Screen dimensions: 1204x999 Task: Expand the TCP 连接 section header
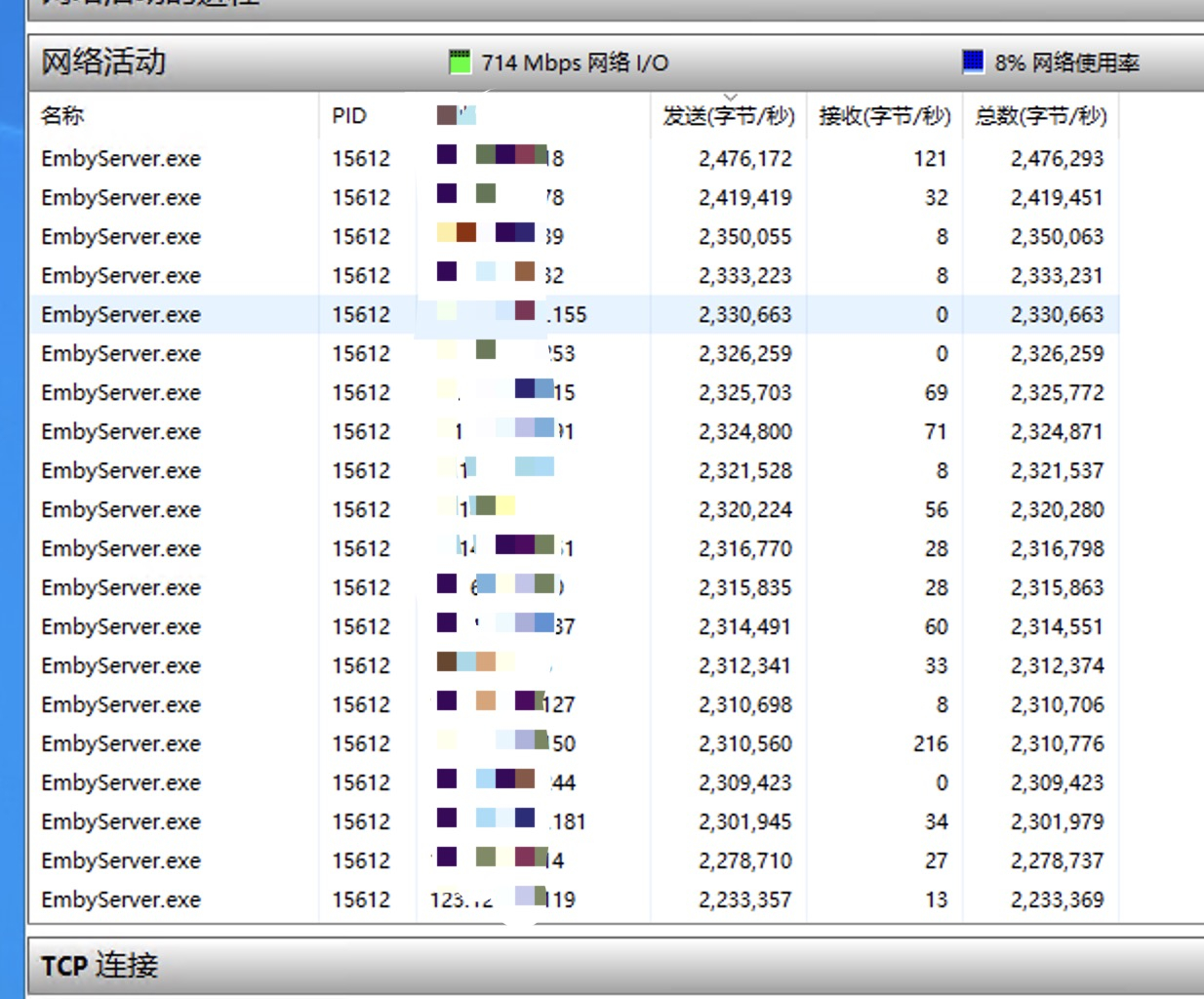point(616,966)
